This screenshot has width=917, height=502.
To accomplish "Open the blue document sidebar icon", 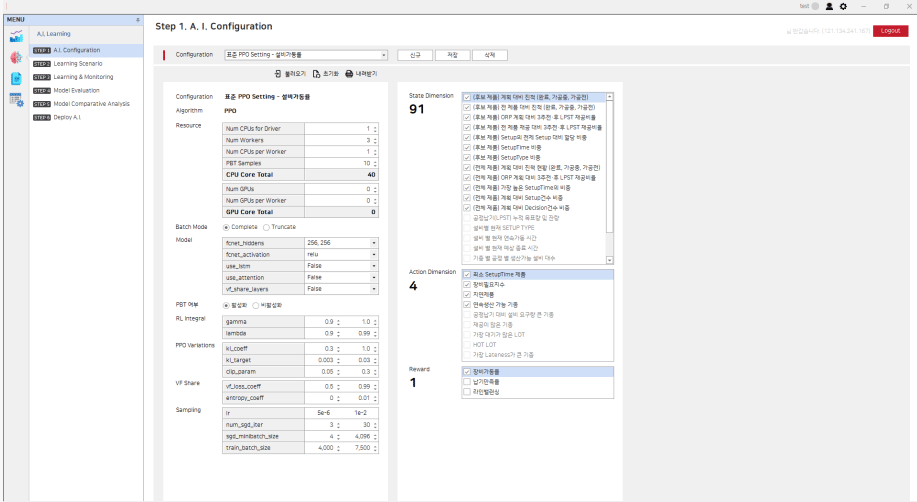I will 15,78.
